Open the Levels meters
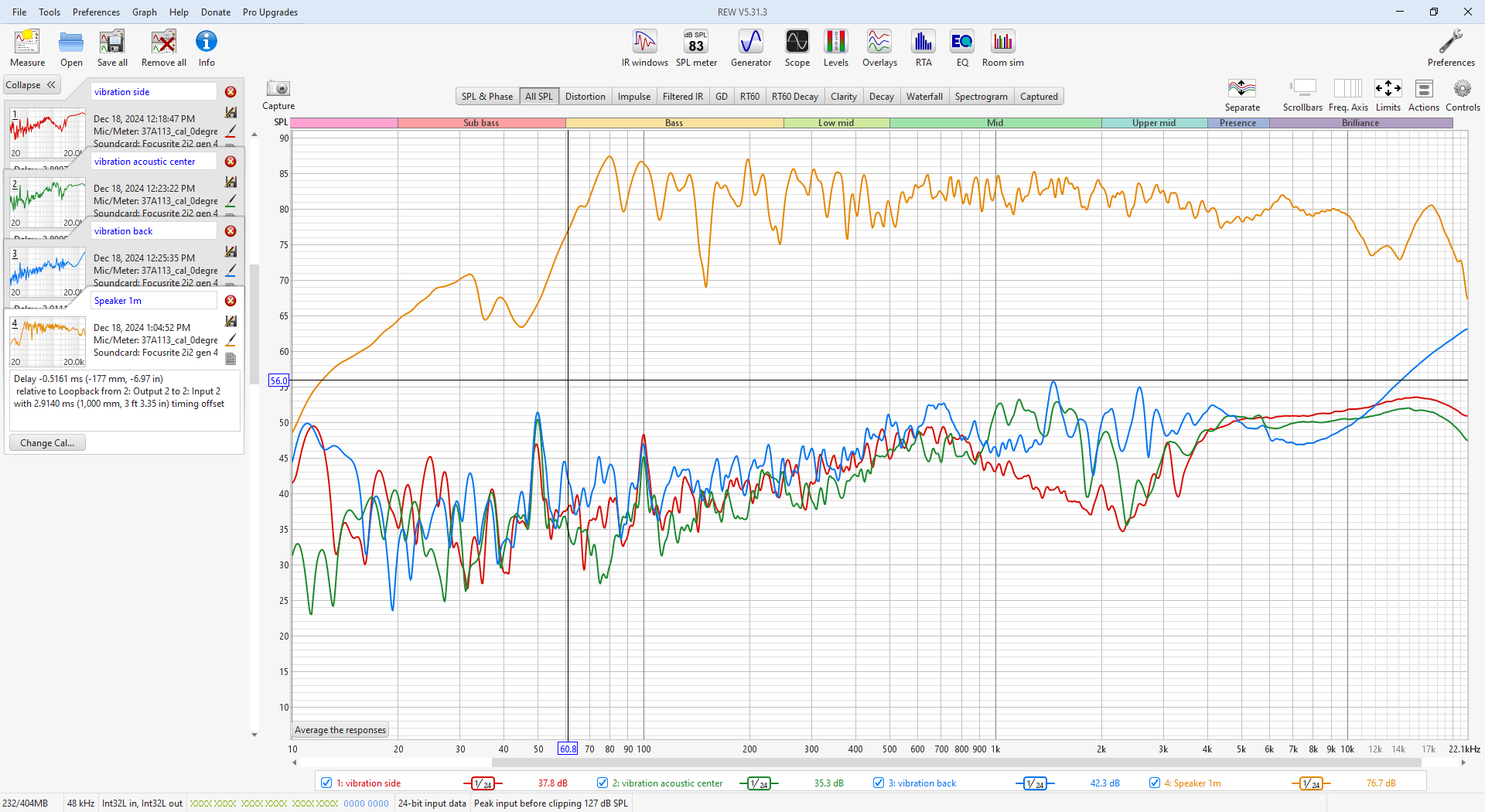The image size is (1485, 812). (x=836, y=48)
